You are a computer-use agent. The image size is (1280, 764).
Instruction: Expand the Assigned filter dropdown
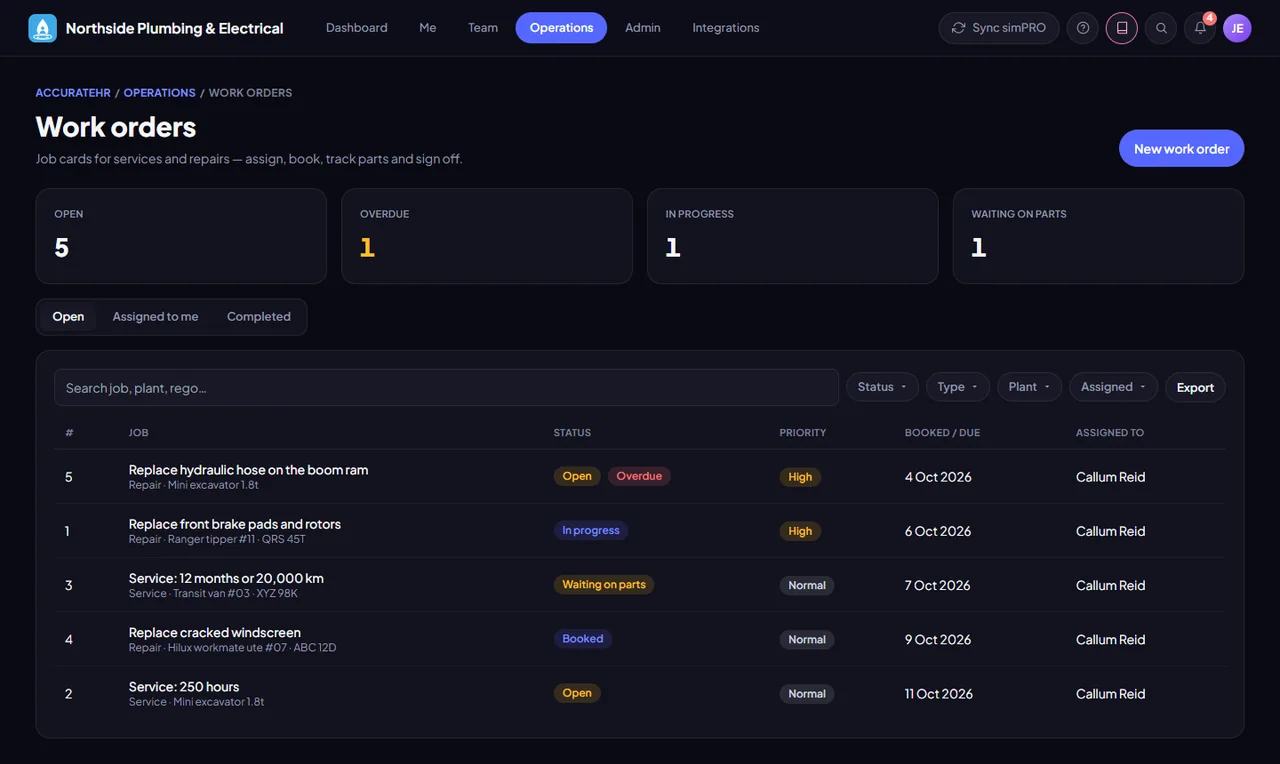point(1113,387)
